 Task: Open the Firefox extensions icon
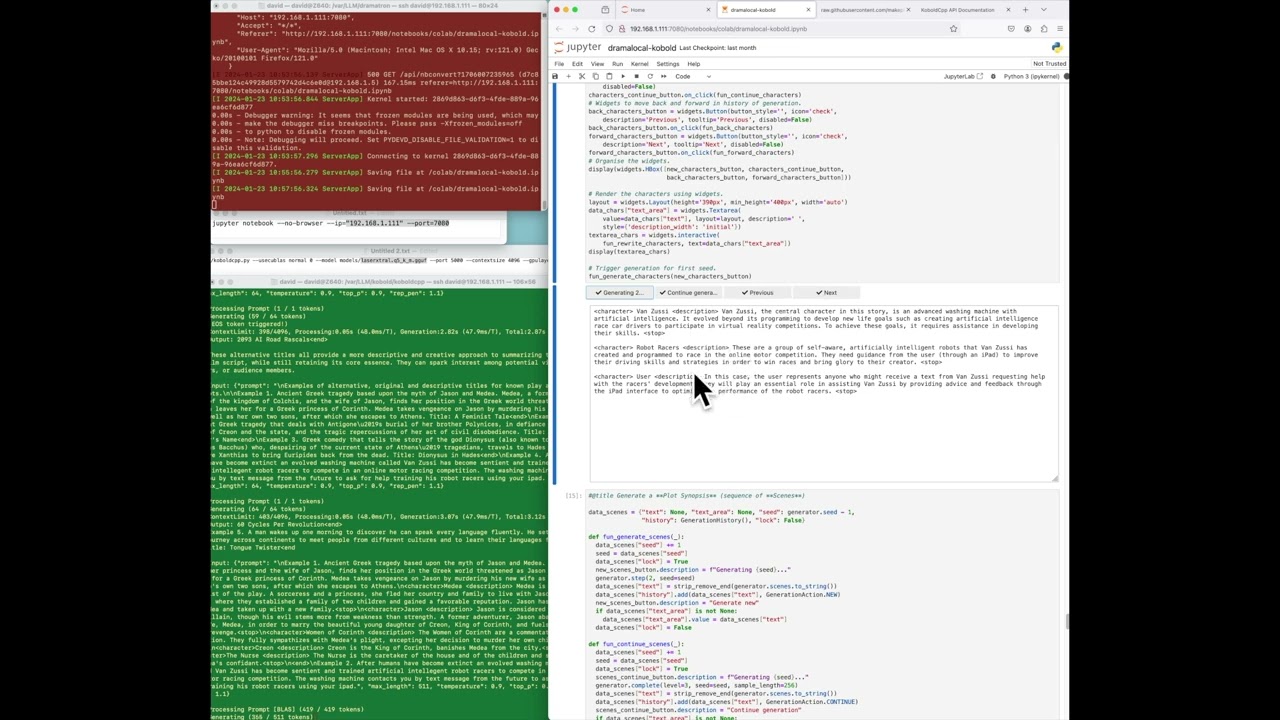click(1044, 29)
